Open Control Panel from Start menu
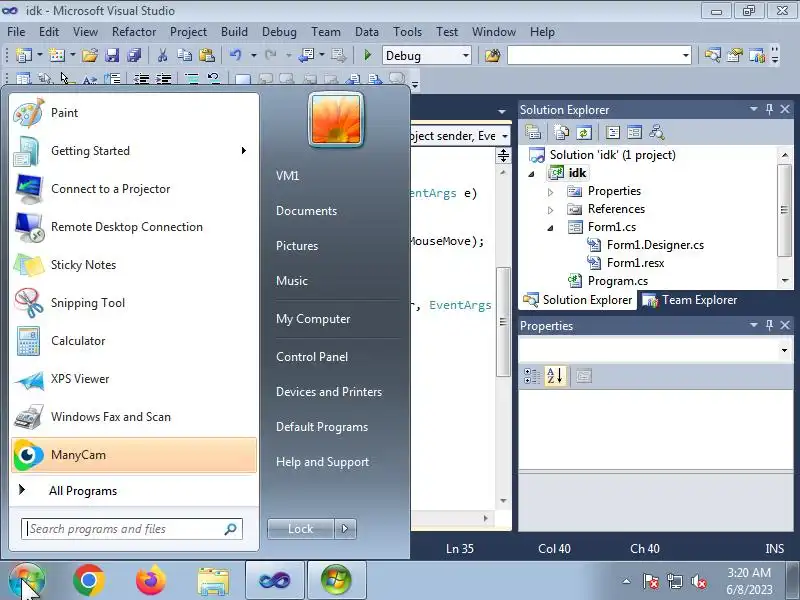 [312, 357]
